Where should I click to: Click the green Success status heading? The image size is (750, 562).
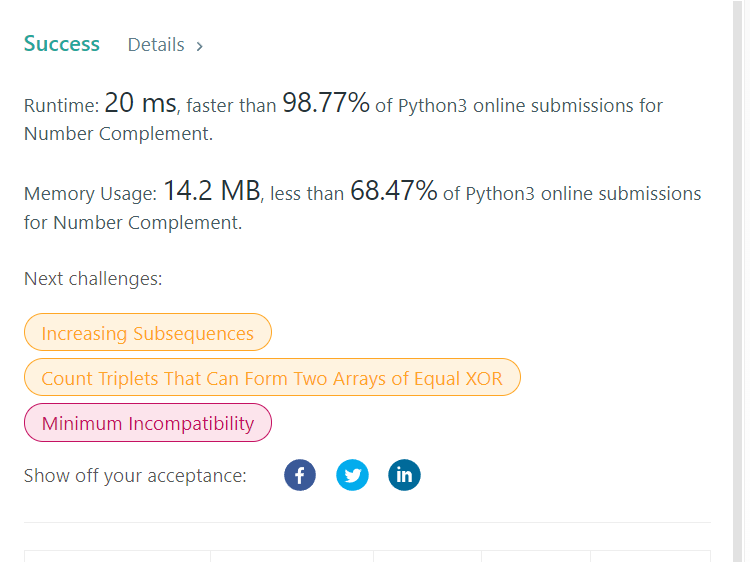click(x=62, y=44)
